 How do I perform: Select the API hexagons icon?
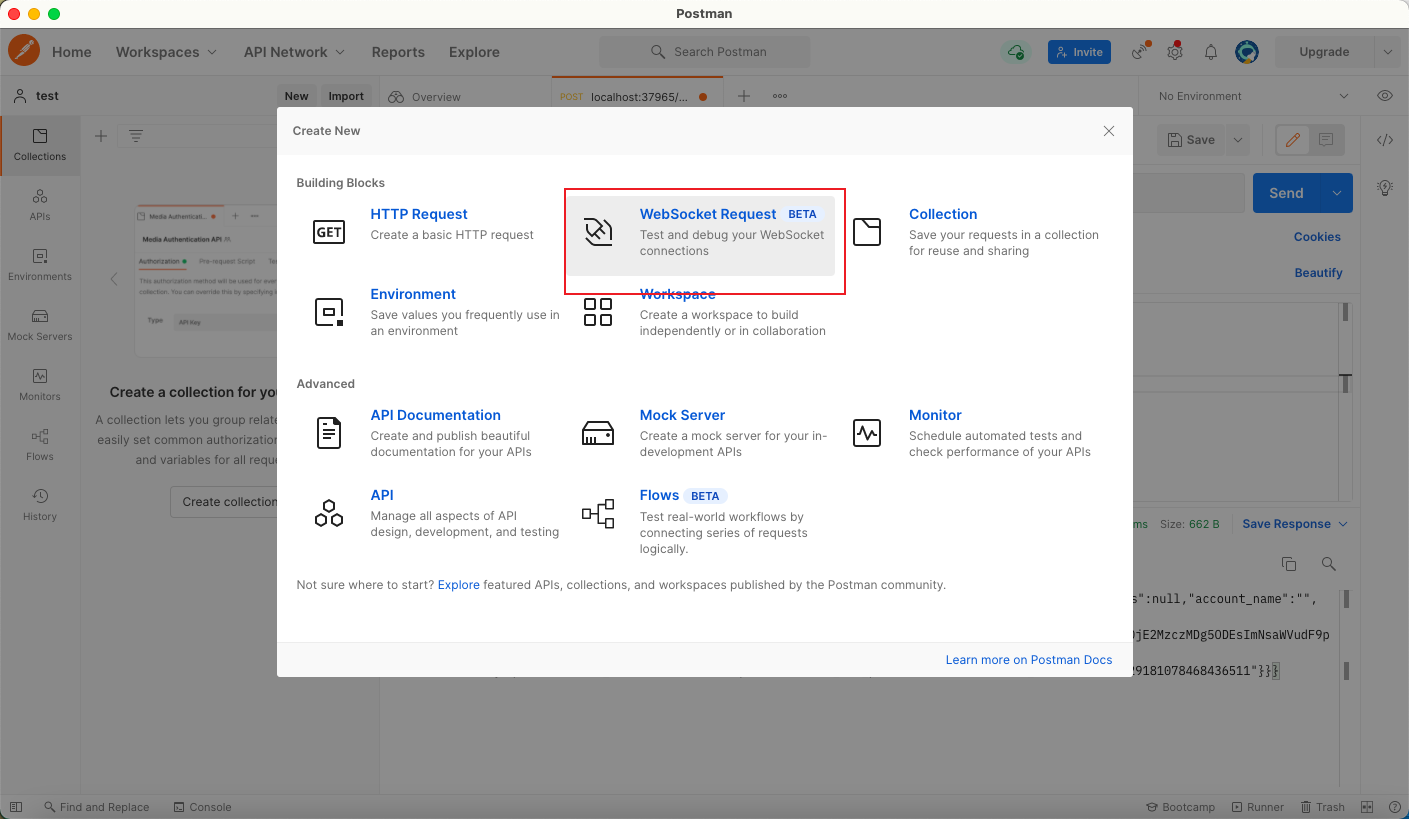pyautogui.click(x=329, y=513)
